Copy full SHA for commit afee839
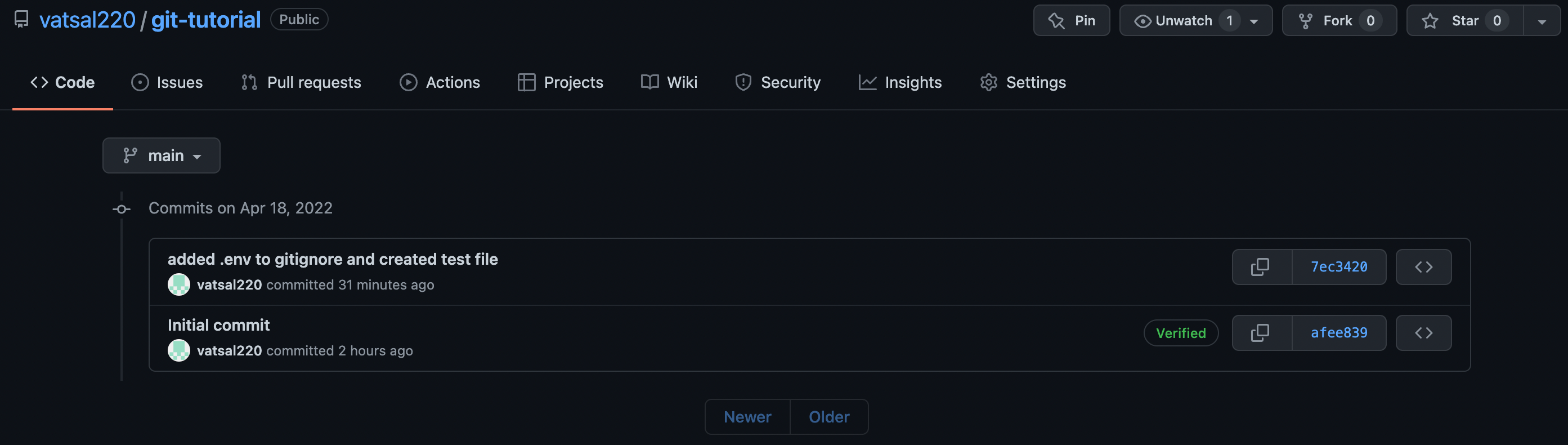 pos(1261,333)
